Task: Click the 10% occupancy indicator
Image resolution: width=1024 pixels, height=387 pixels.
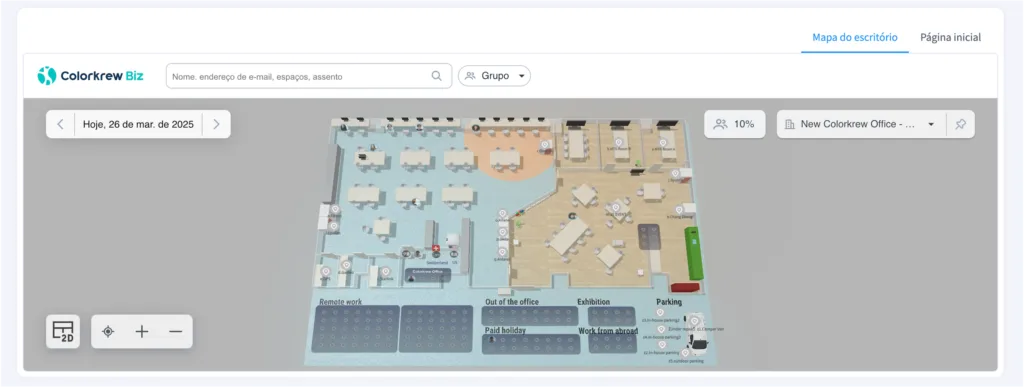Action: pyautogui.click(x=735, y=124)
